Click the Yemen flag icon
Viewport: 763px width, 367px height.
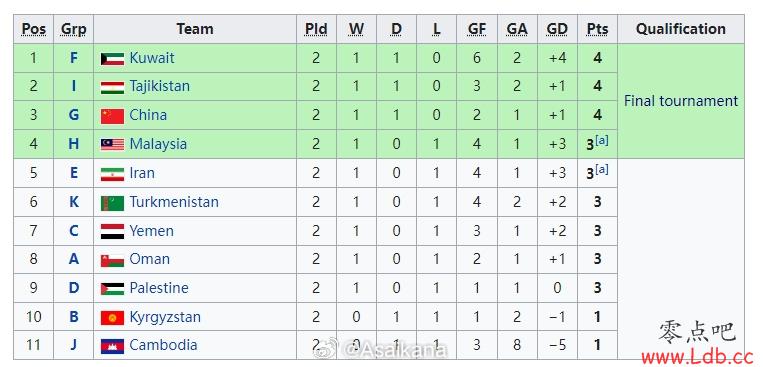click(x=112, y=232)
